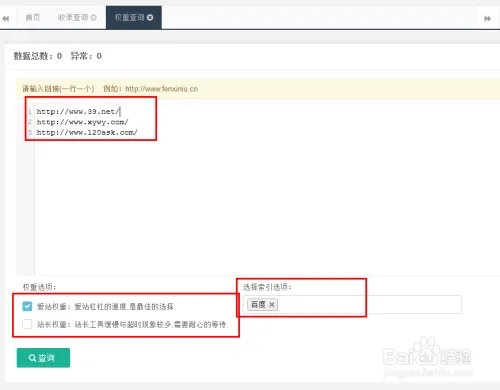Remove the 百度 index tag
This screenshot has width=500, height=390.
coord(272,305)
